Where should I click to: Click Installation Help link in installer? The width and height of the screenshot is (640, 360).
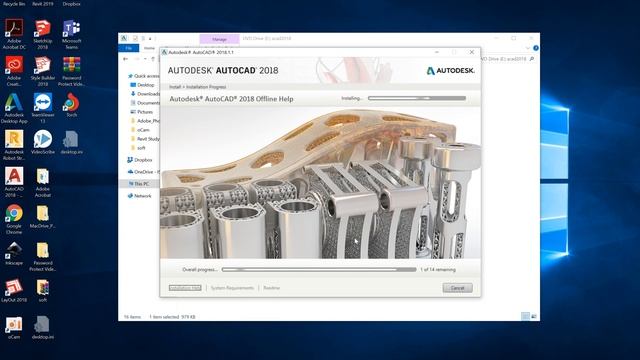click(x=185, y=288)
